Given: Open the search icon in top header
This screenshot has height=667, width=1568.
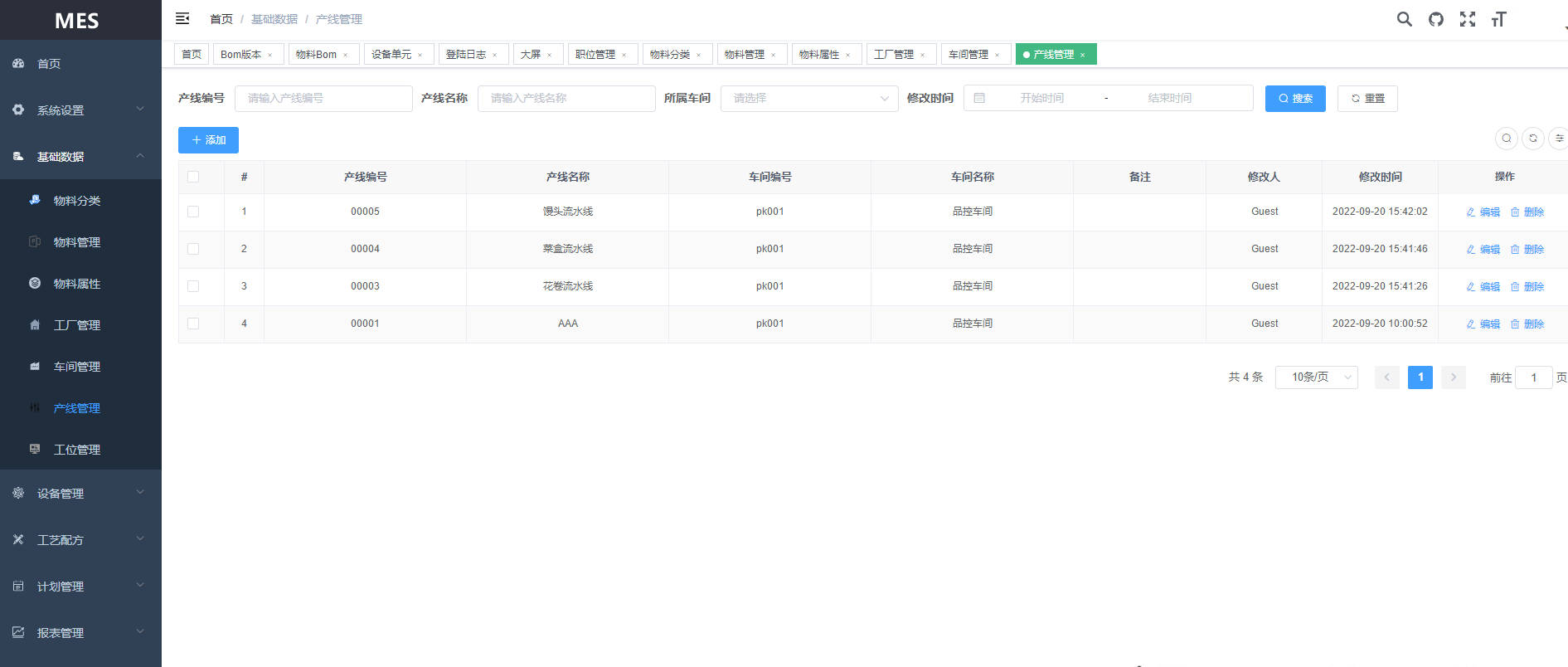Looking at the screenshot, I should point(1404,19).
